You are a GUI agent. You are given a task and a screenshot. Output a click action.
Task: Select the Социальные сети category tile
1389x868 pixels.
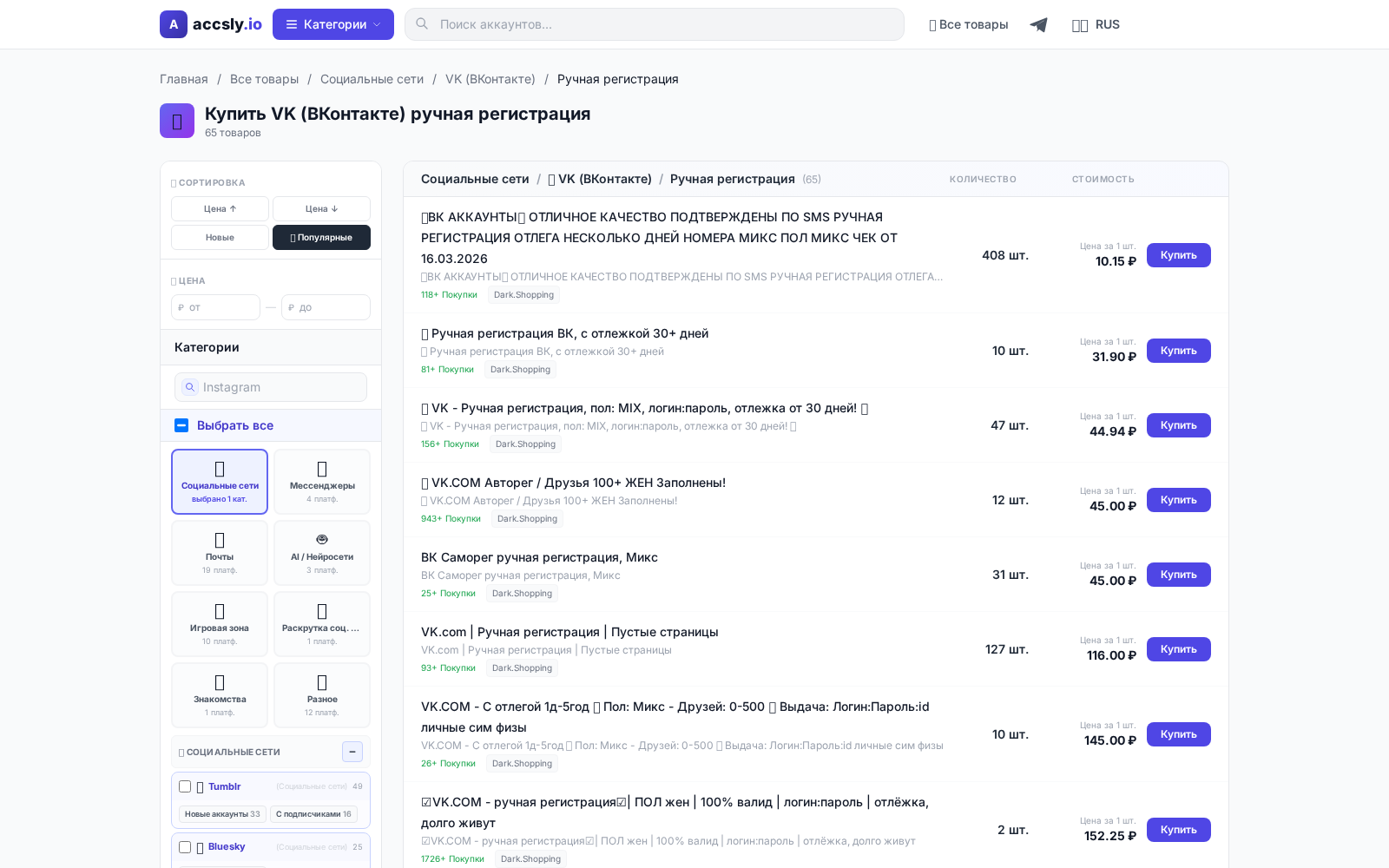click(220, 482)
